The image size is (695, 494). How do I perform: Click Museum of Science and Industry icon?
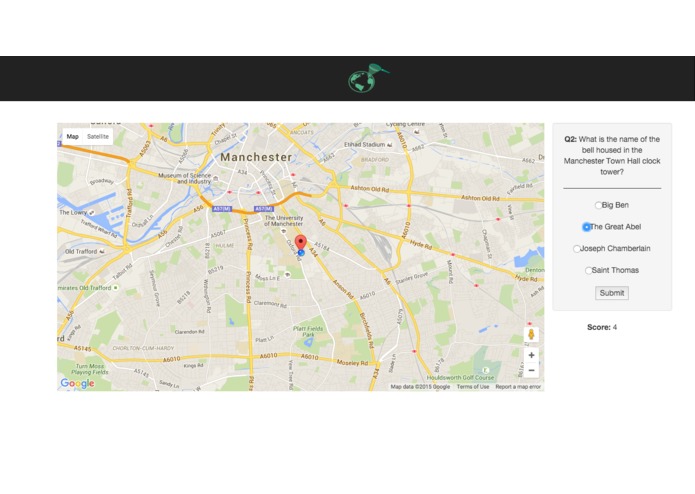[216, 178]
